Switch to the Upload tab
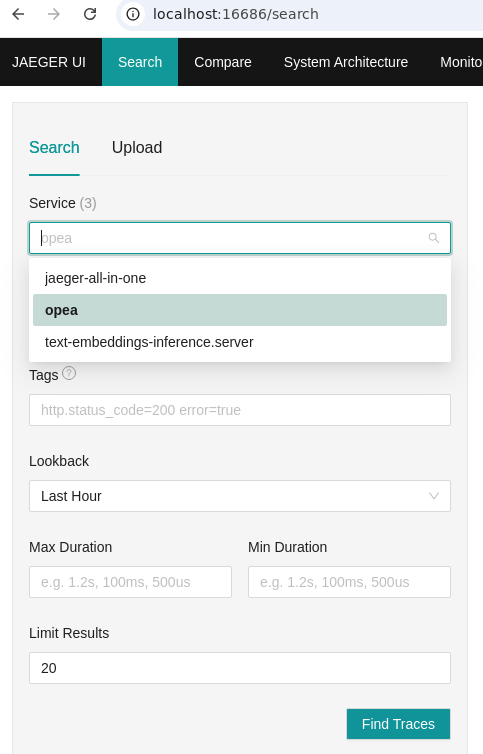This screenshot has width=483, height=754. coord(137,148)
